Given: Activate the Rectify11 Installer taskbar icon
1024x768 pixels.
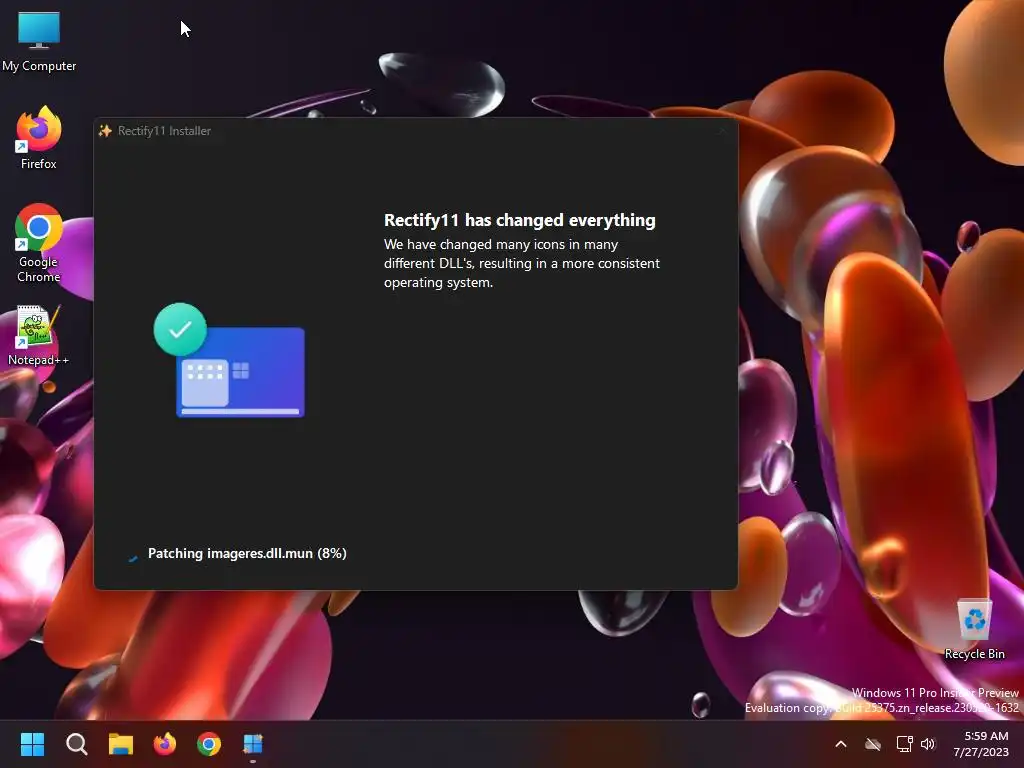Looking at the screenshot, I should pos(253,744).
